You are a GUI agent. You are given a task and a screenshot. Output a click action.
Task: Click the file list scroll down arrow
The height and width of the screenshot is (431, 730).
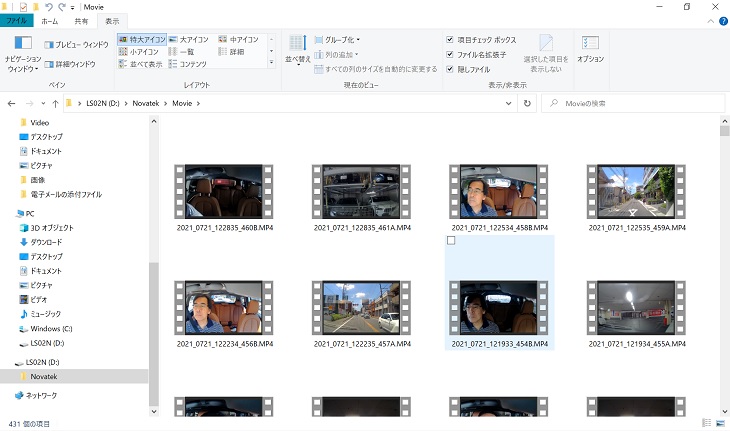coord(724,411)
